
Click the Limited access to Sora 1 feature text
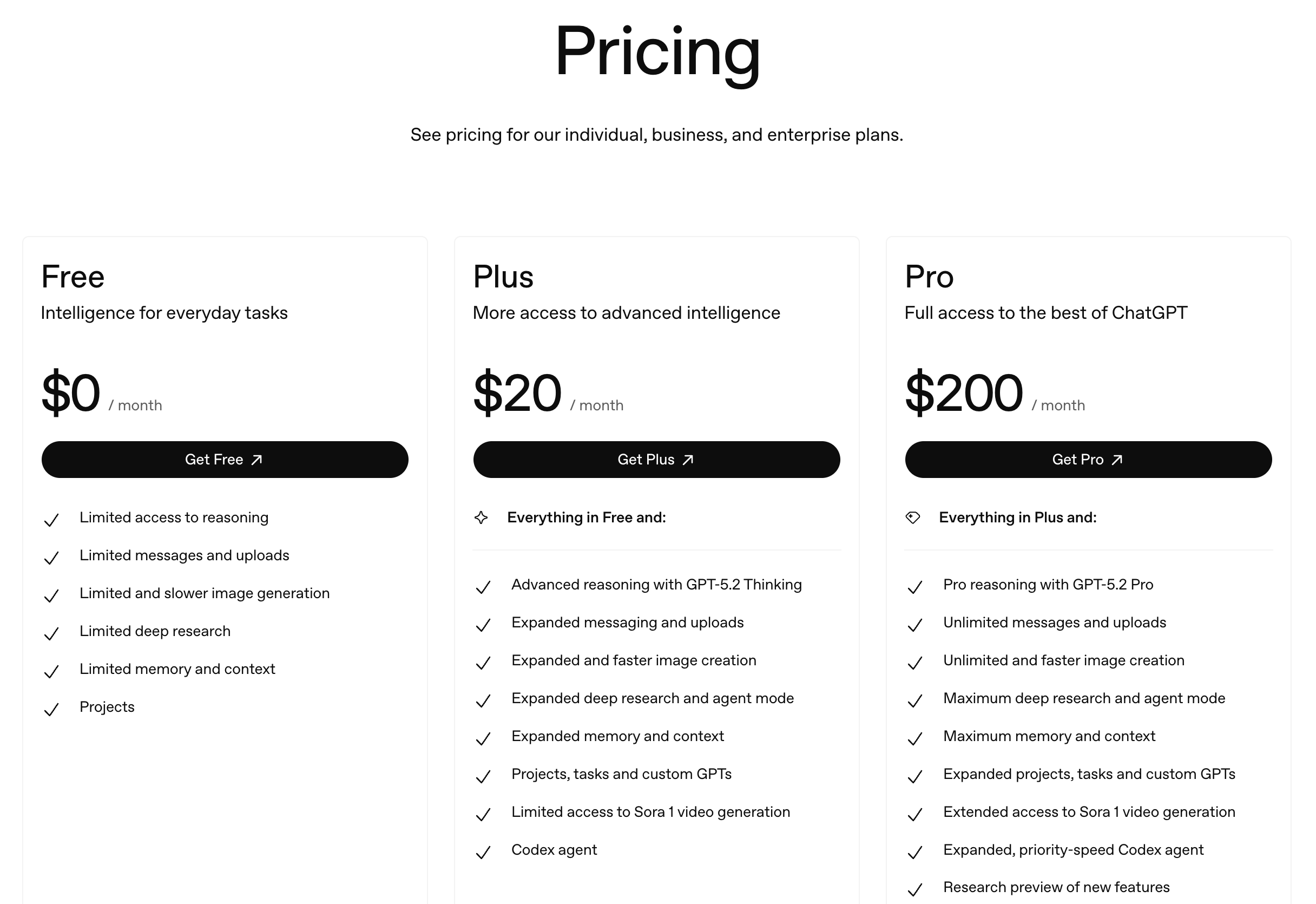coord(650,812)
